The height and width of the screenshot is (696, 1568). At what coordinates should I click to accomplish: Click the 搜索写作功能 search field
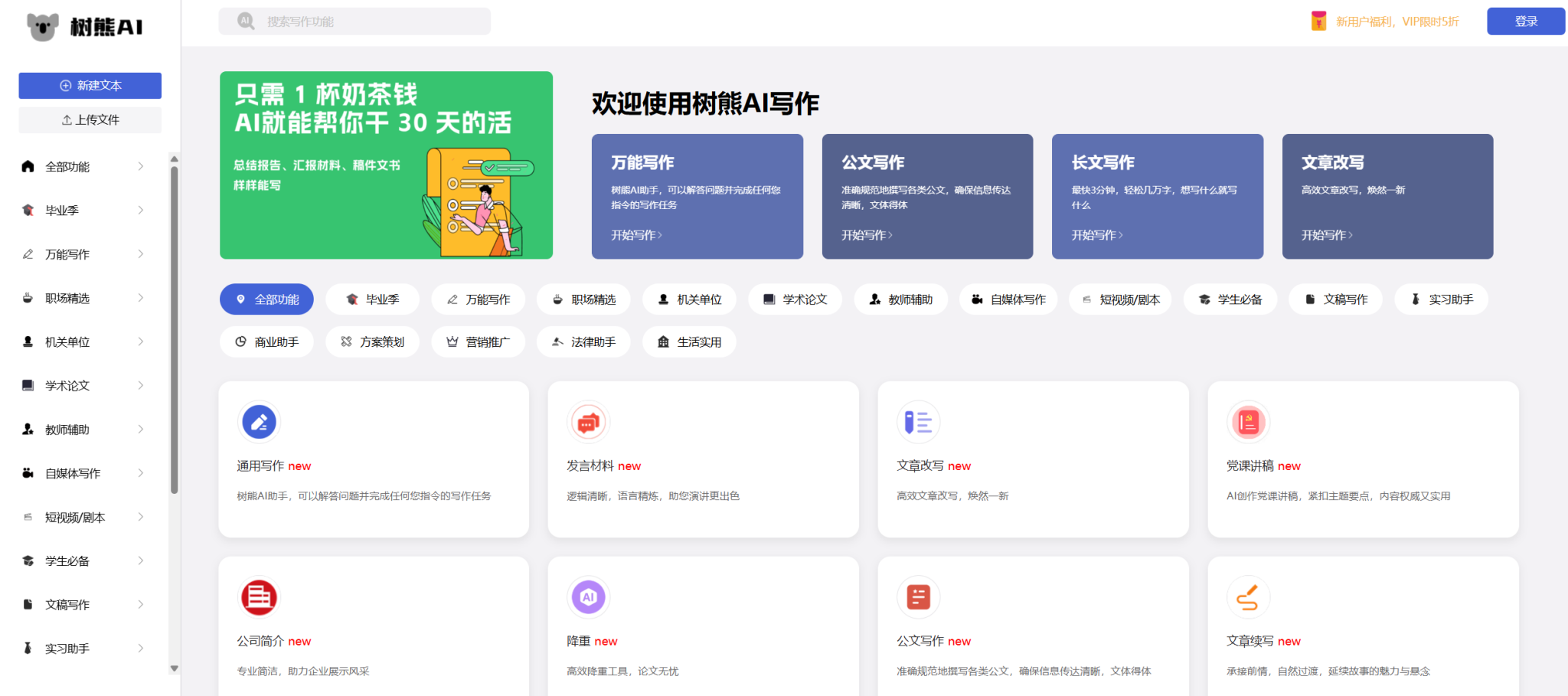coord(354,21)
